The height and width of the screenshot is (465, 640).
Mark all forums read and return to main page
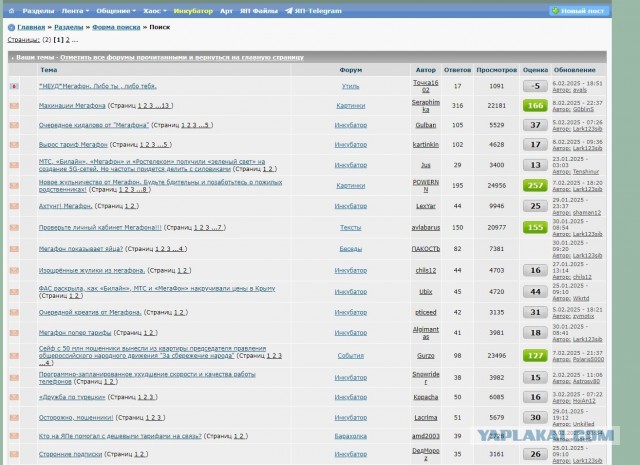pyautogui.click(x=182, y=58)
